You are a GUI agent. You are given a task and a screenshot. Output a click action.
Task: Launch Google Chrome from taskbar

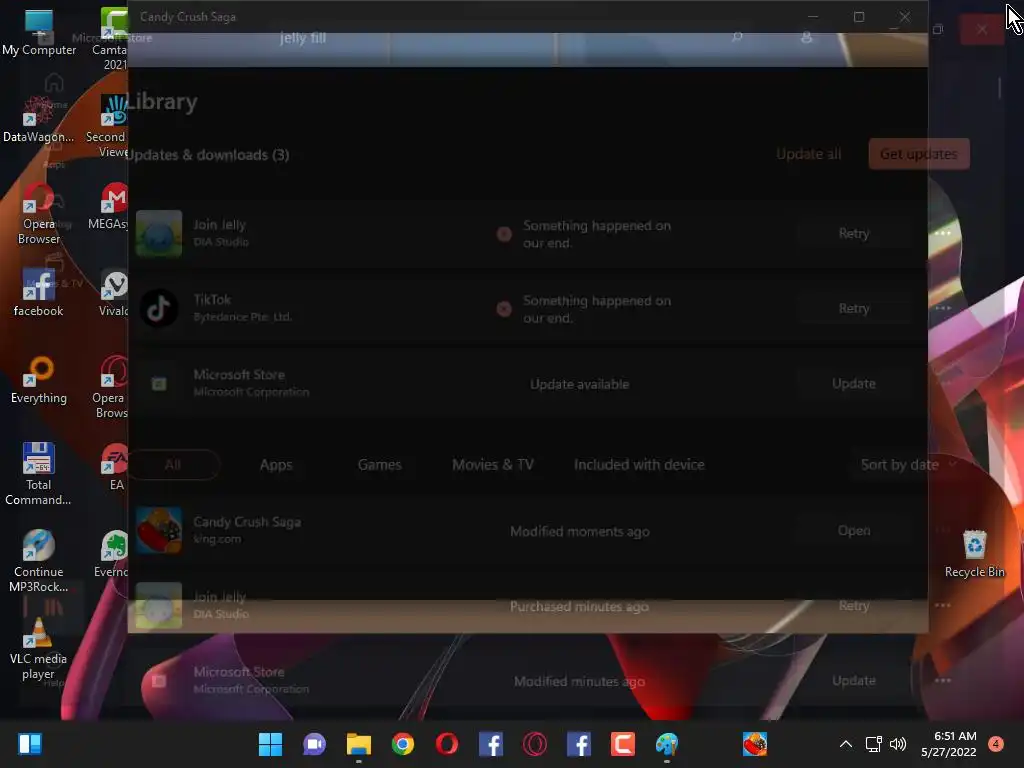(x=403, y=744)
